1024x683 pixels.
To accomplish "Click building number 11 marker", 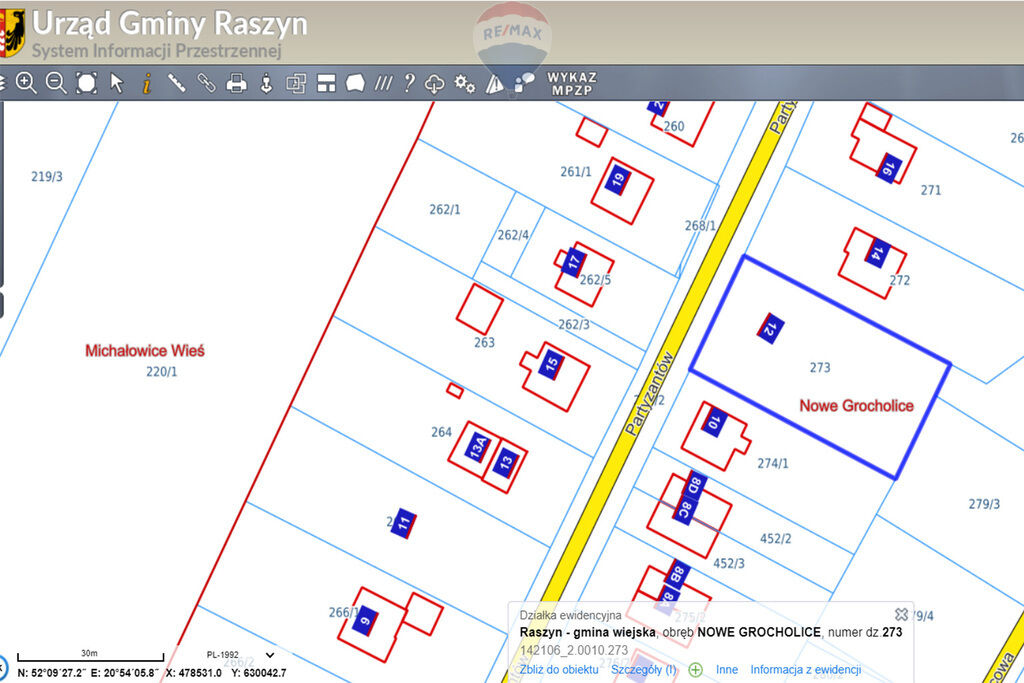I will pyautogui.click(x=404, y=523).
